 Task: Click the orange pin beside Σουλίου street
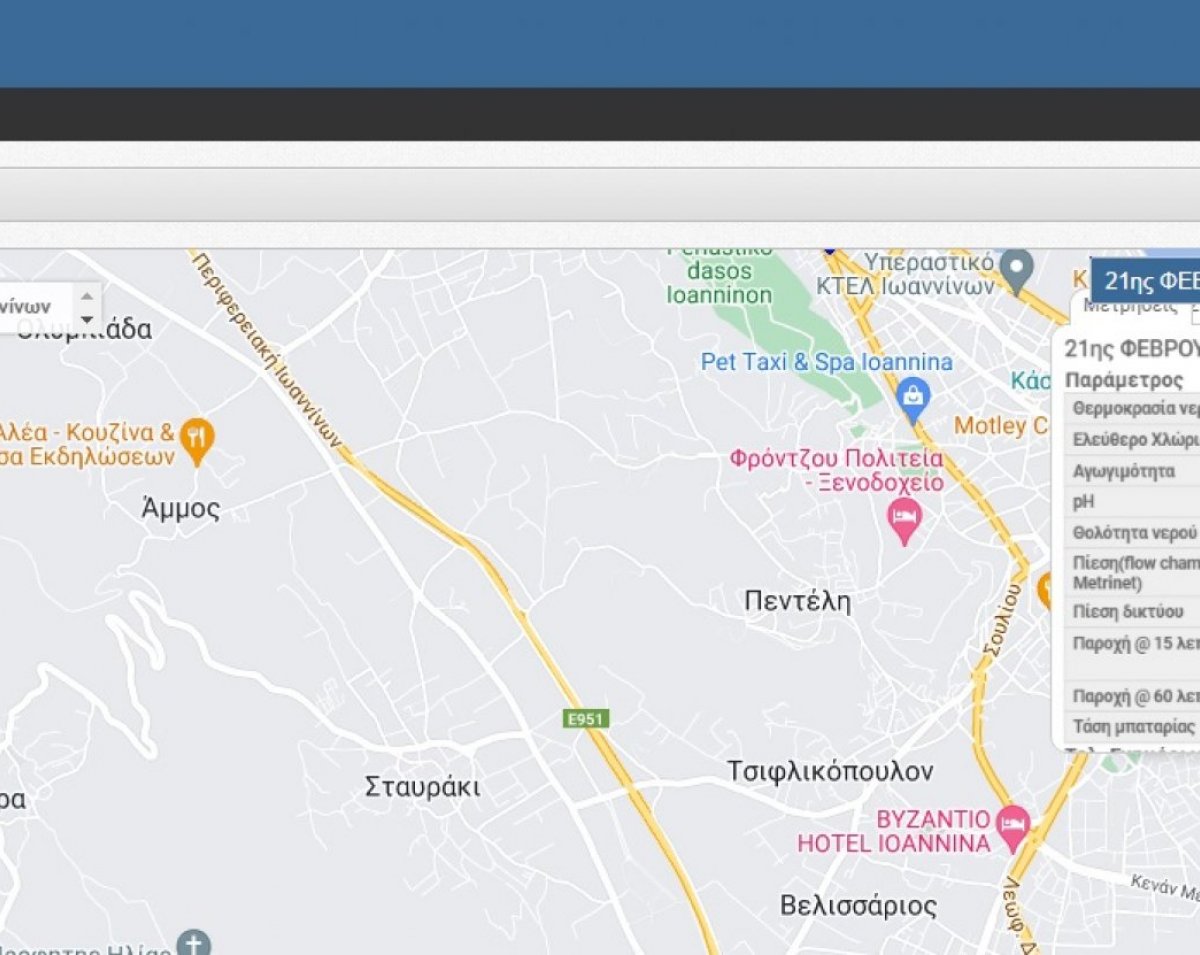(1046, 589)
